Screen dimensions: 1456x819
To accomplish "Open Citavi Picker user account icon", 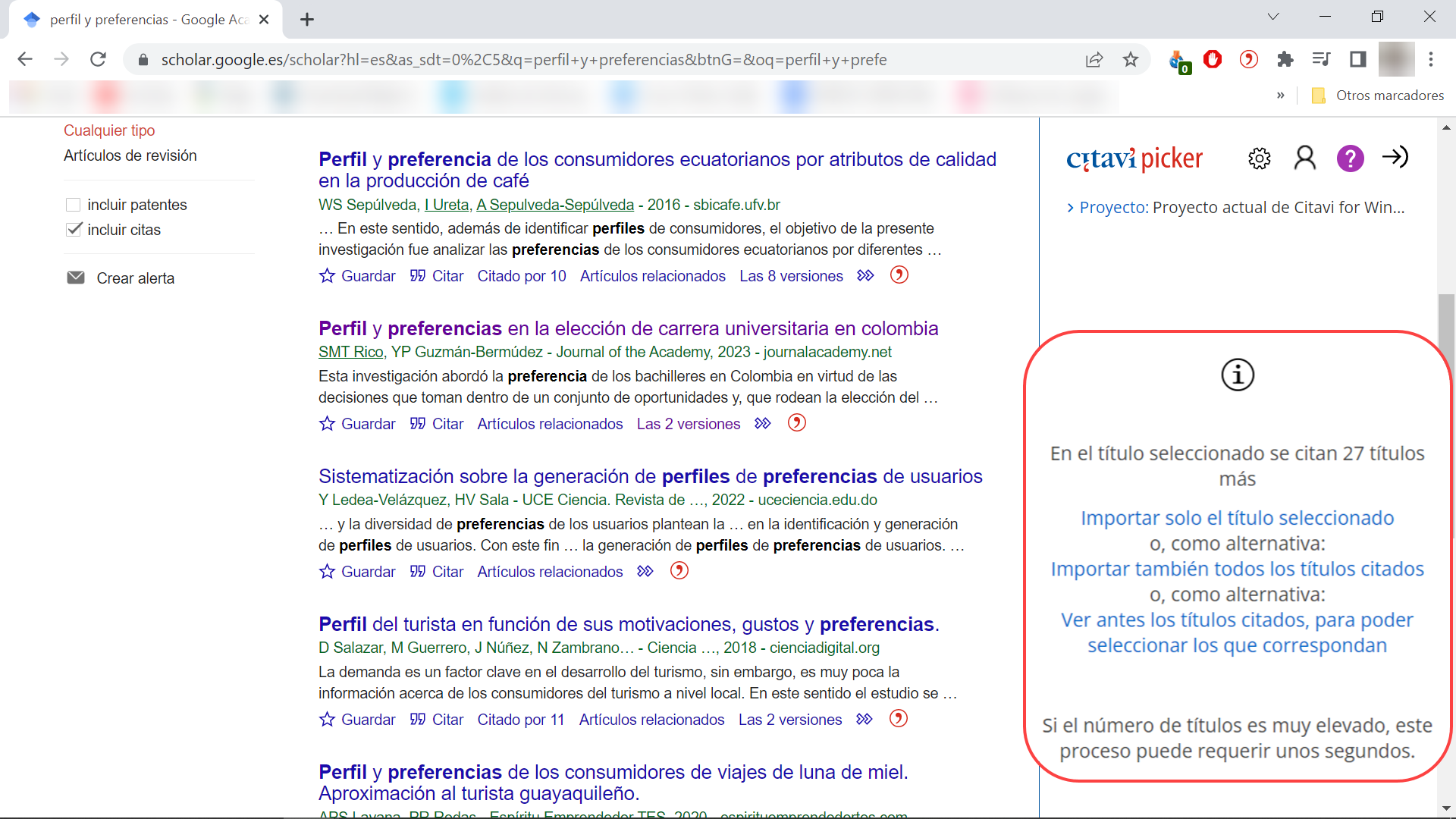I will [1304, 158].
